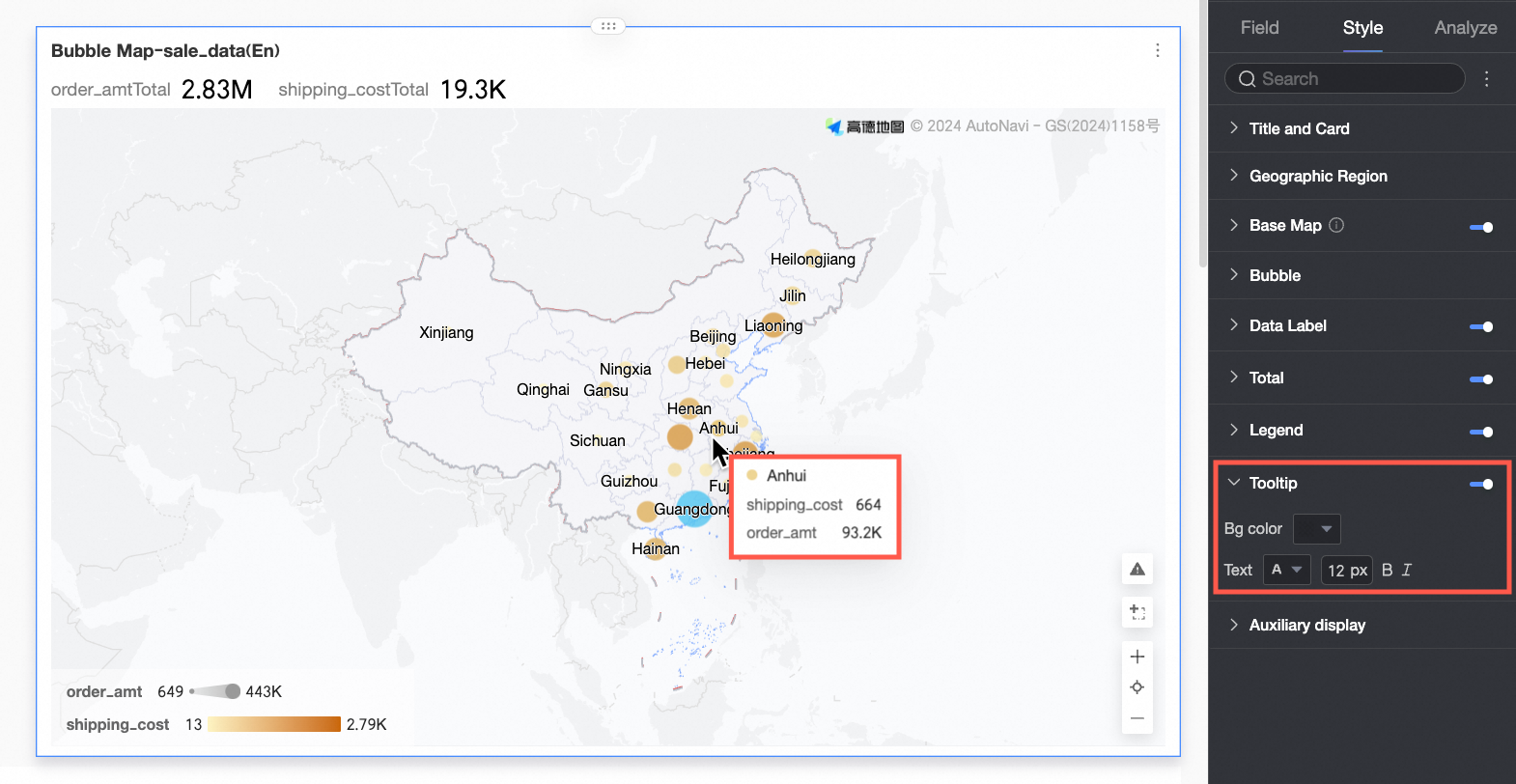Click the Jilin label on the map
Screen dimensions: 1516x784
(x=792, y=295)
